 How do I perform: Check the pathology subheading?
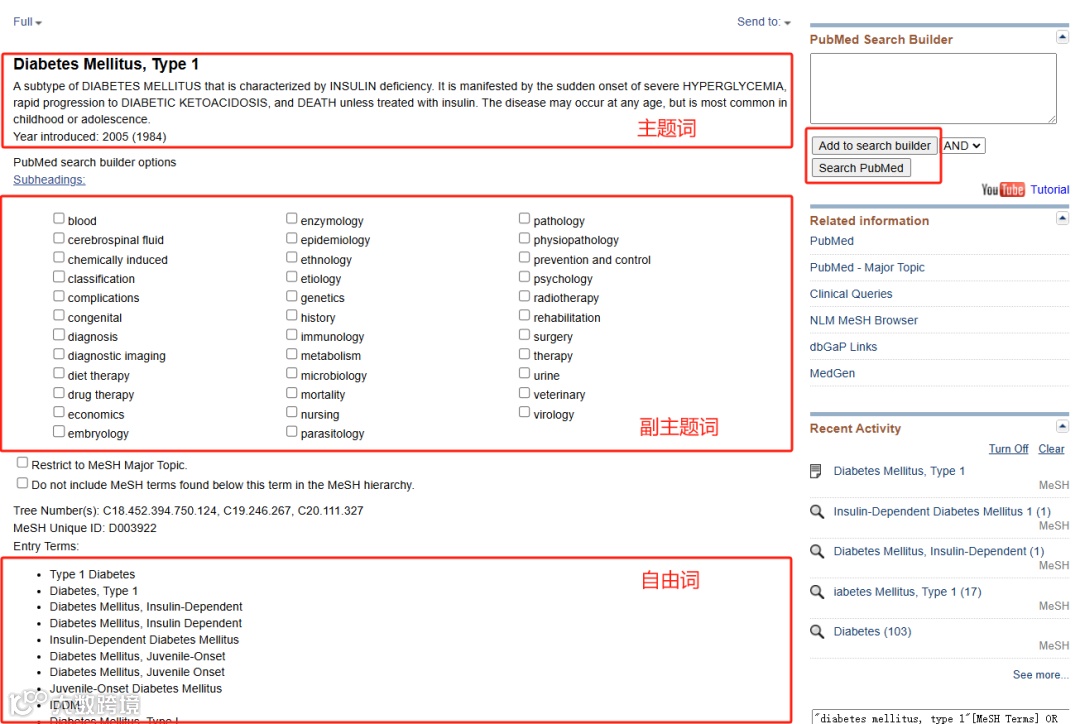pos(524,218)
